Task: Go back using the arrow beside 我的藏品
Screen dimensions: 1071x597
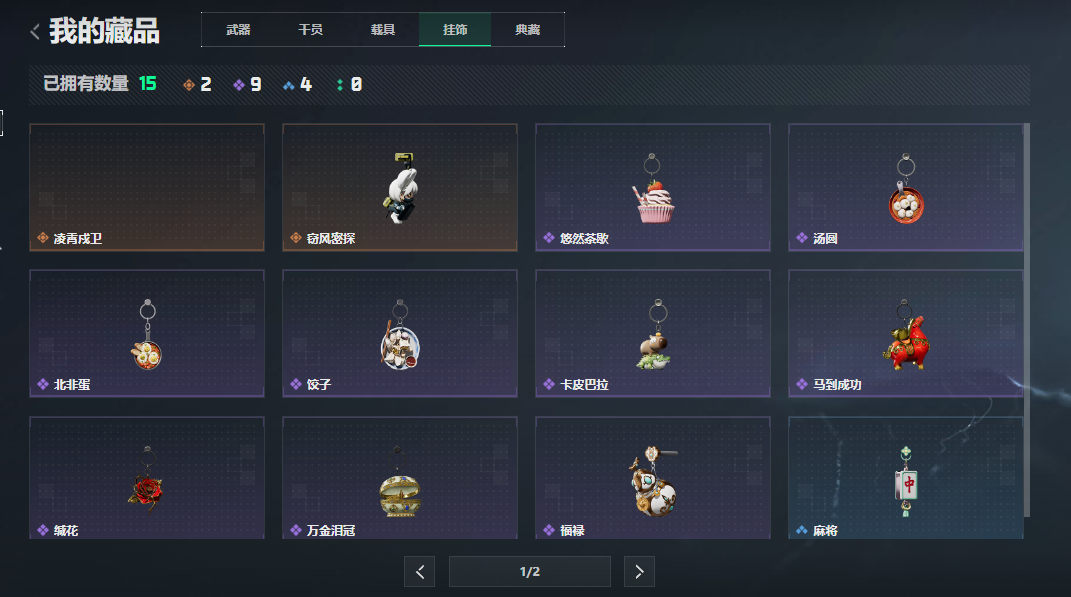Action: [x=35, y=31]
